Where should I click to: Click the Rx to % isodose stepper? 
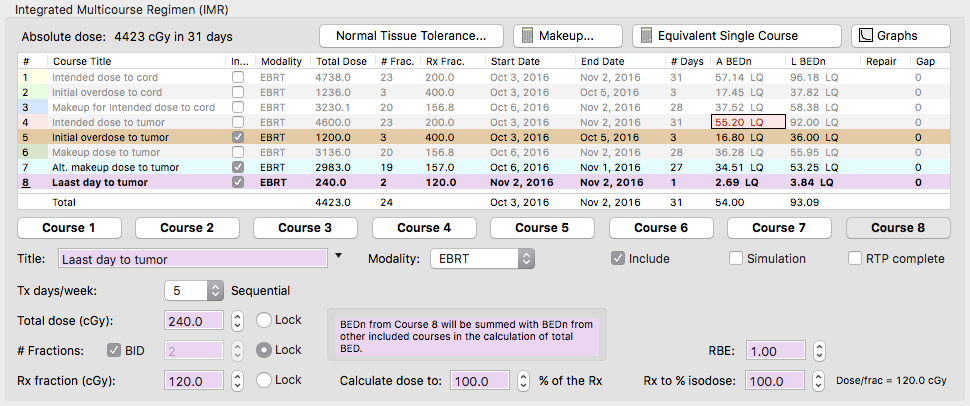click(818, 381)
